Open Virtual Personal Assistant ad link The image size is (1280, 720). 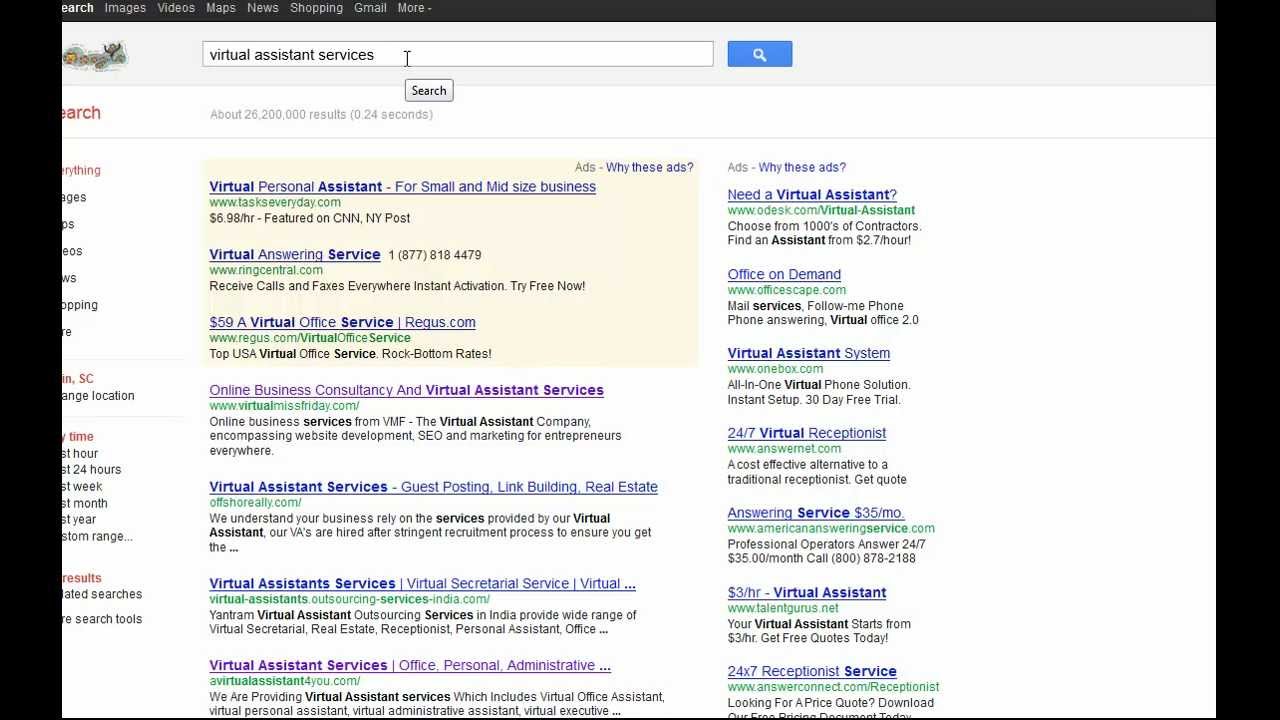pos(402,187)
